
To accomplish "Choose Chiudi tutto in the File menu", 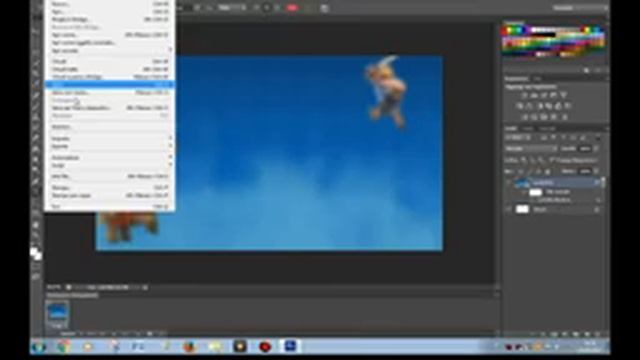I will pyautogui.click(x=109, y=69).
